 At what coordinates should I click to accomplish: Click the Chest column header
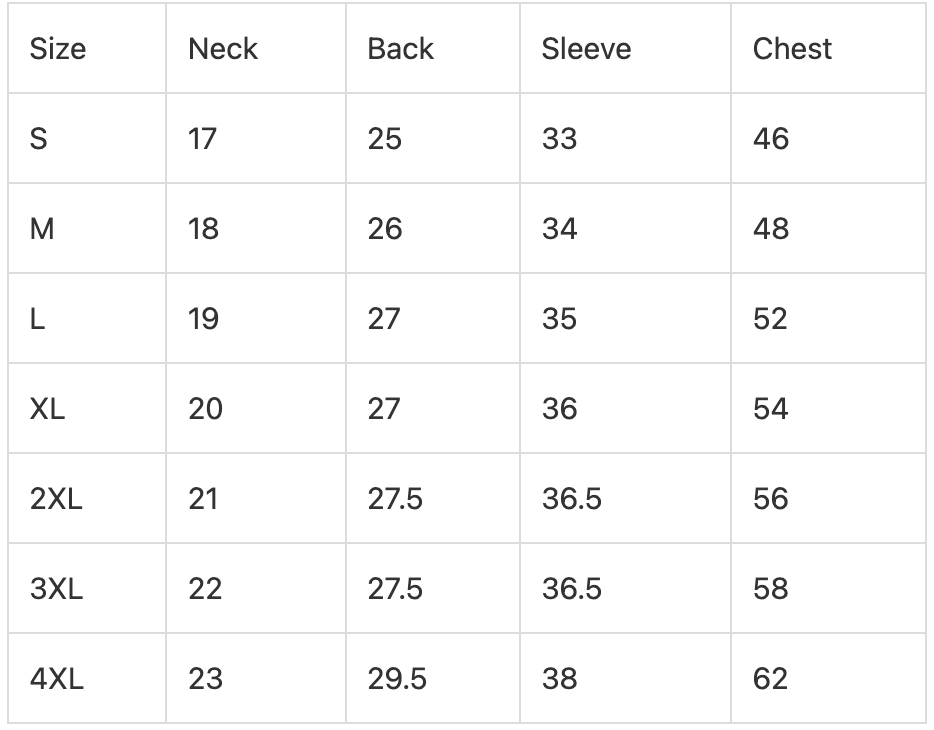[x=792, y=49]
